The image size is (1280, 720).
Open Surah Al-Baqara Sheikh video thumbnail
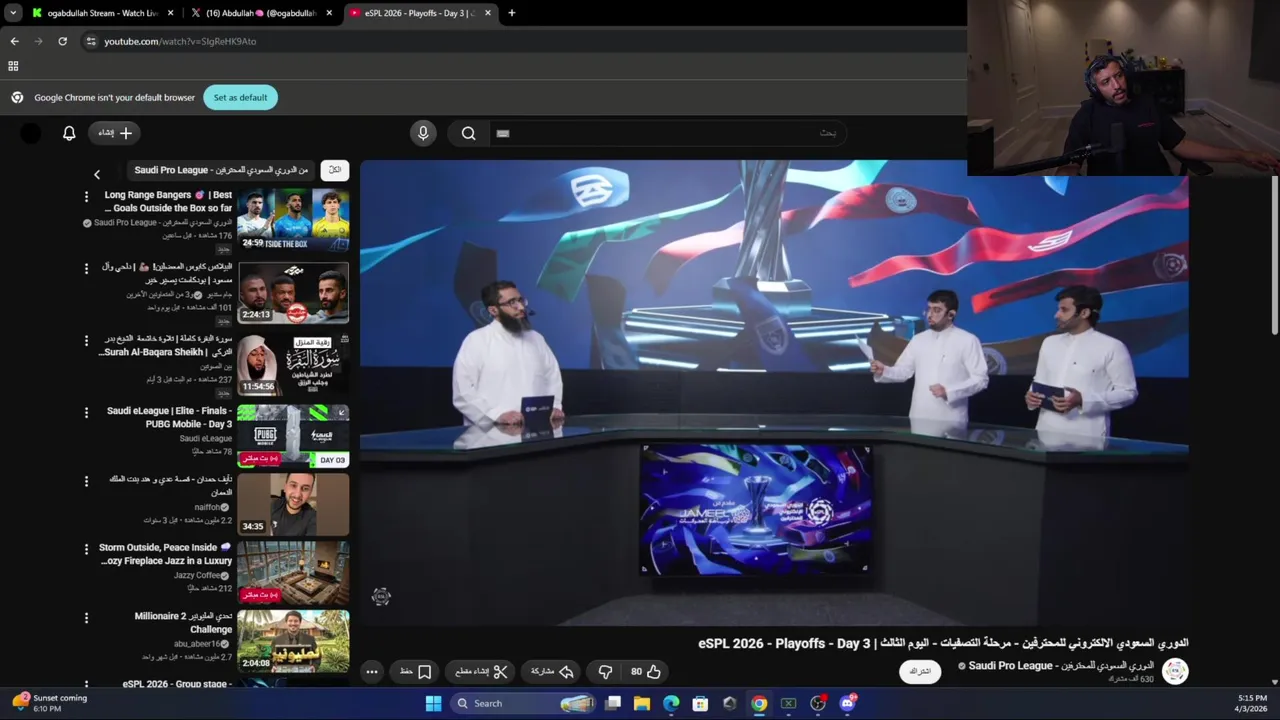(293, 365)
